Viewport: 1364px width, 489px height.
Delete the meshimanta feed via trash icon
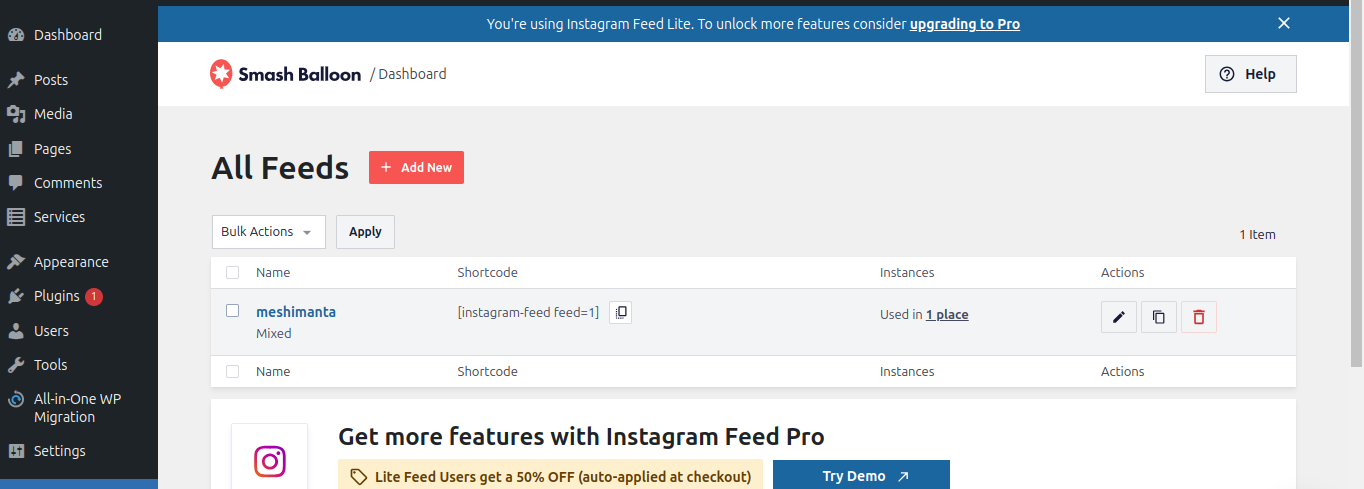[1198, 317]
